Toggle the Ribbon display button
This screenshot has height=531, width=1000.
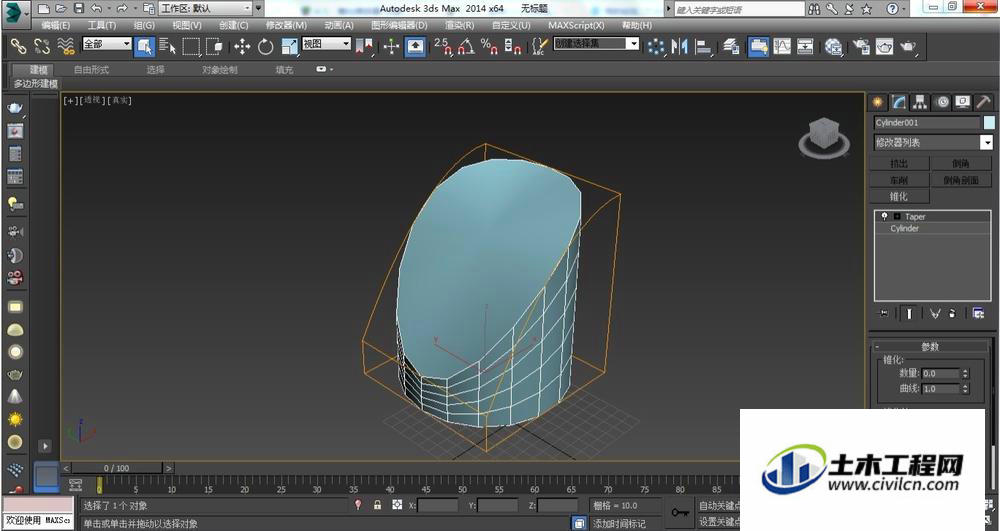[x=758, y=47]
